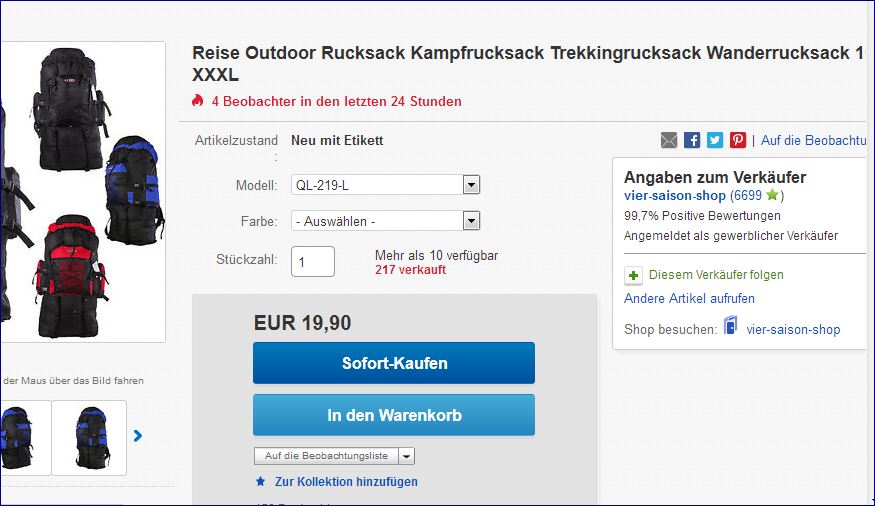Click the shop door icon
The width and height of the screenshot is (875, 506).
[730, 325]
